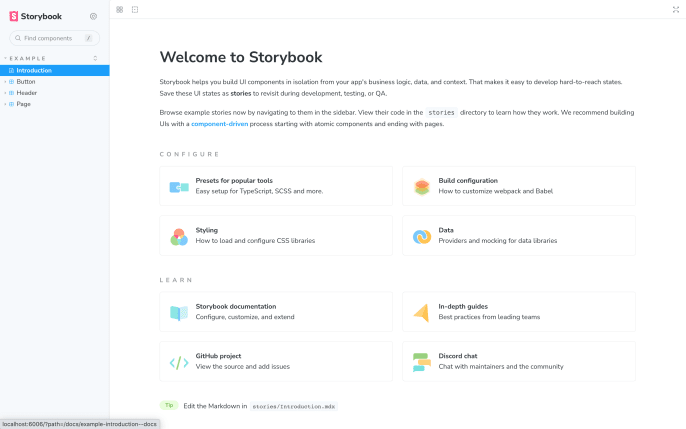Viewport: 686px width, 429px height.
Task: Click the Storybook logo icon
Action: 14,16
